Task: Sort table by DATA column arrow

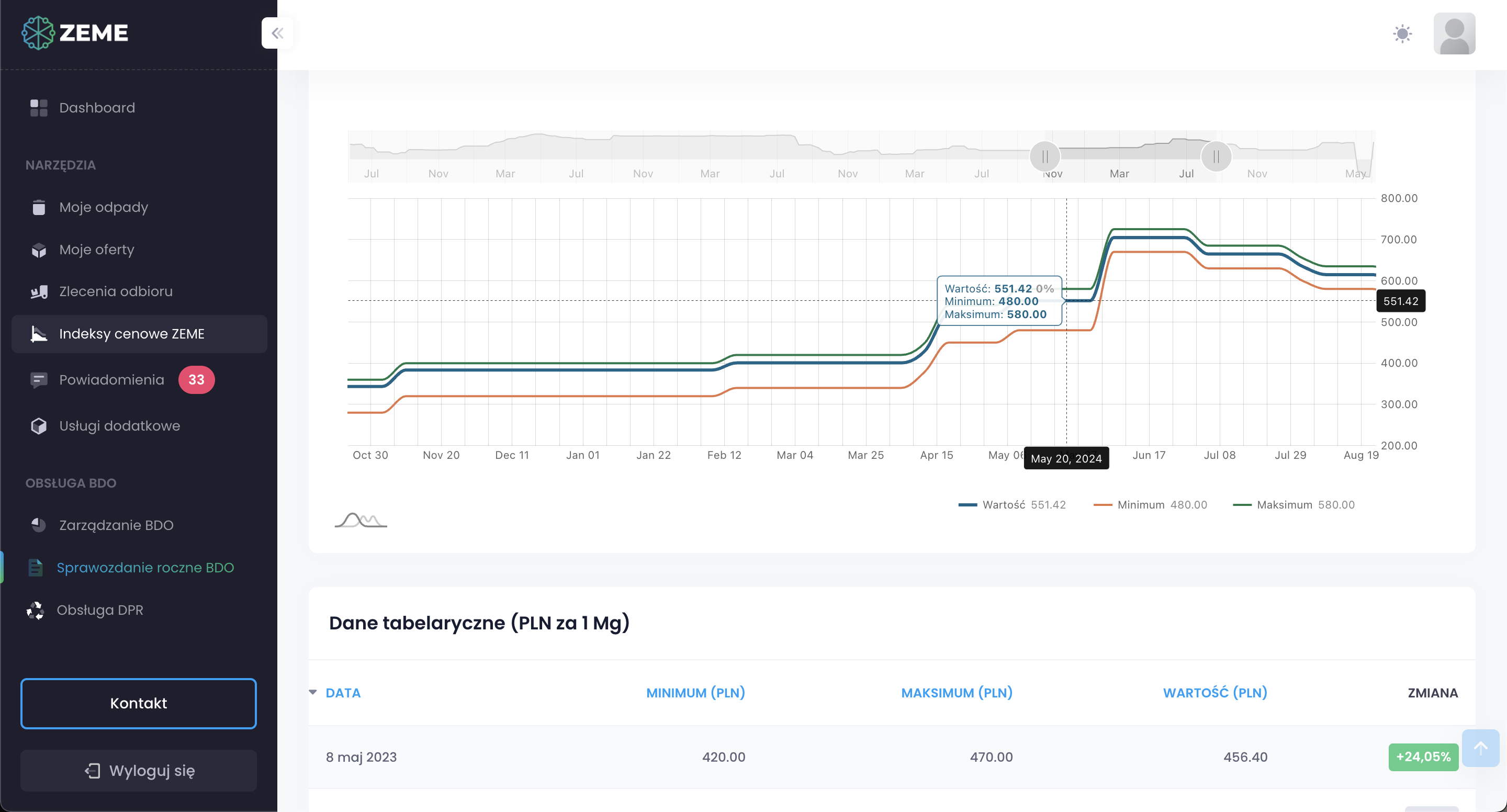Action: coord(313,693)
